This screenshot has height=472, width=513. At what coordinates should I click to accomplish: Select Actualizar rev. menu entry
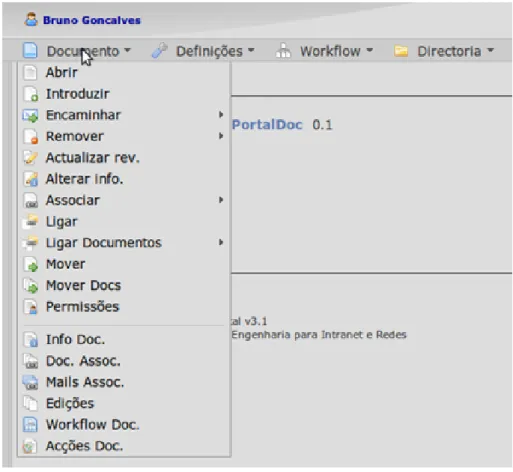(124, 158)
